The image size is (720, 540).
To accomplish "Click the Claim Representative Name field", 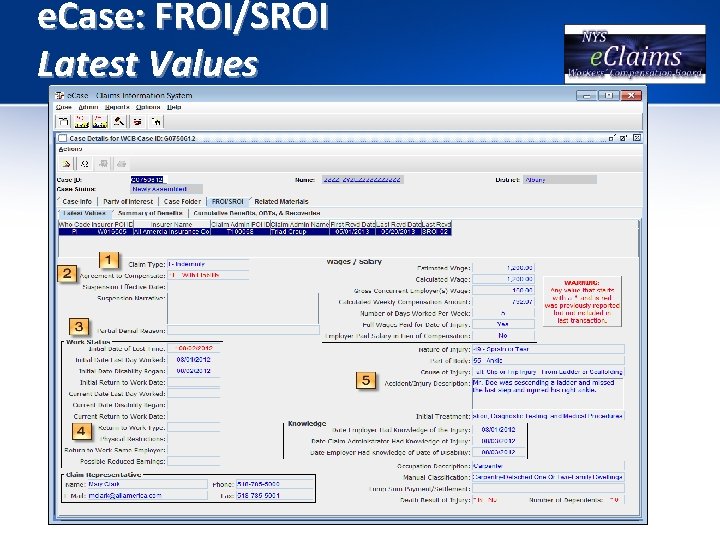I will [147, 484].
